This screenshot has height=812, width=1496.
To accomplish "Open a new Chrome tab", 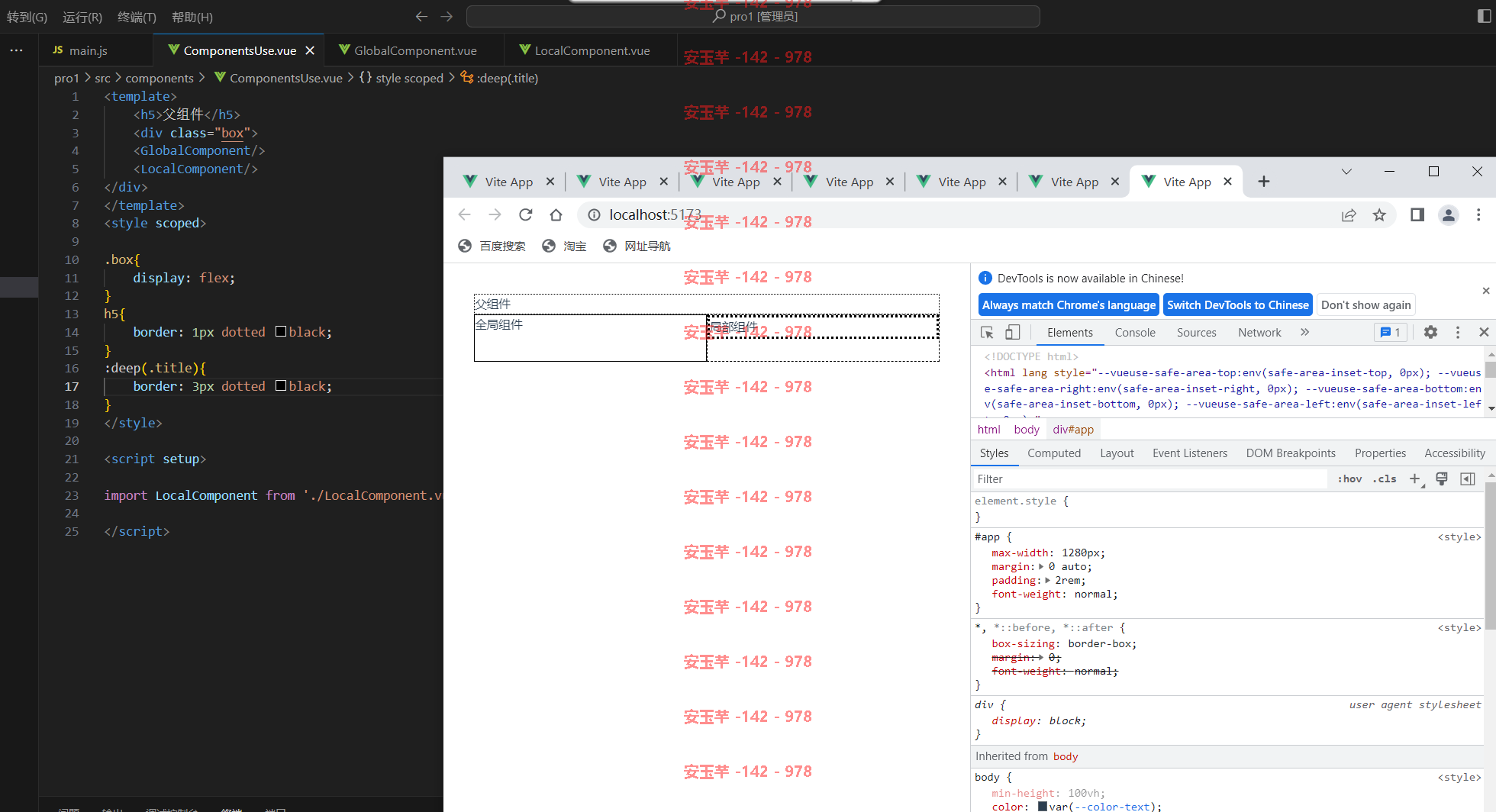I will pos(1264,182).
